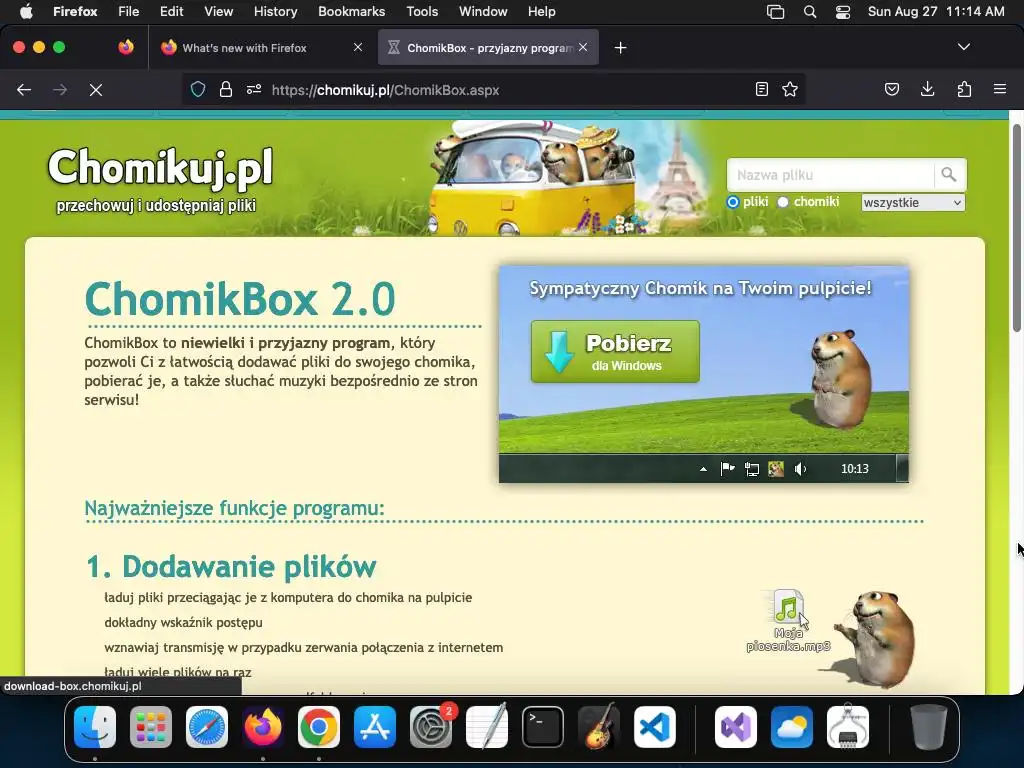Open a new tab with plus button
The image size is (1024, 768).
(x=620, y=48)
